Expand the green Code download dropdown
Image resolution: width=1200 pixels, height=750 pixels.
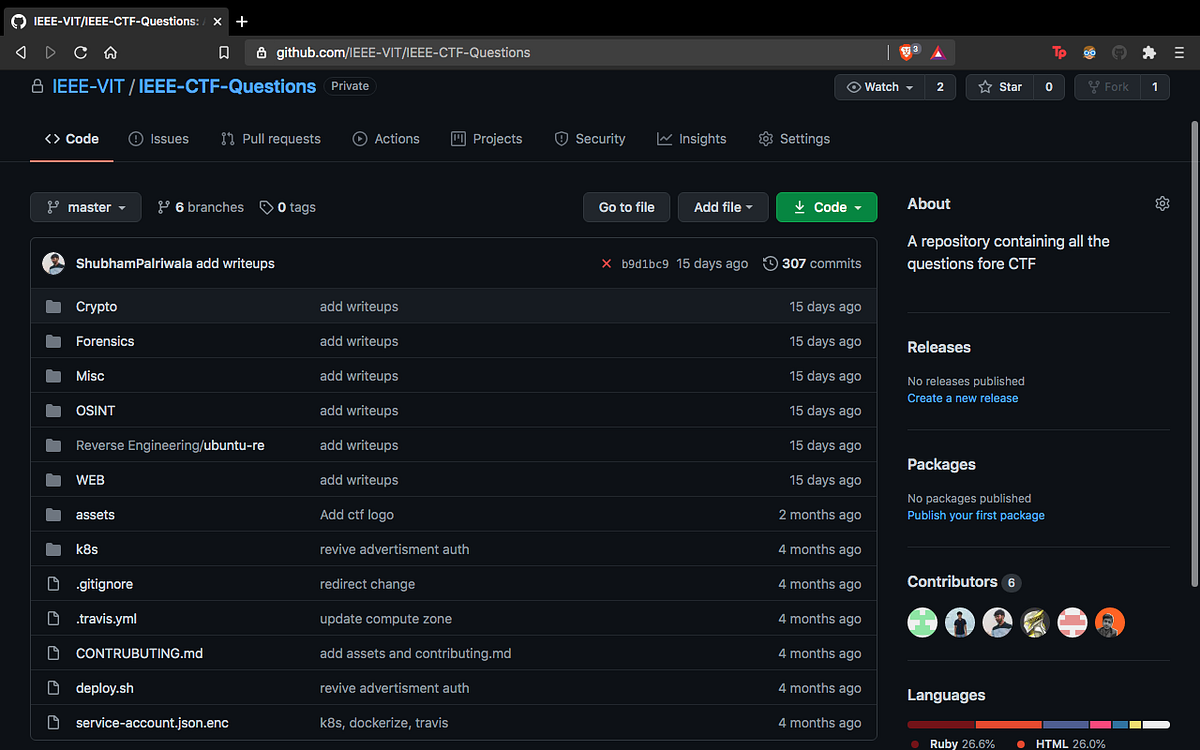pyautogui.click(x=826, y=207)
